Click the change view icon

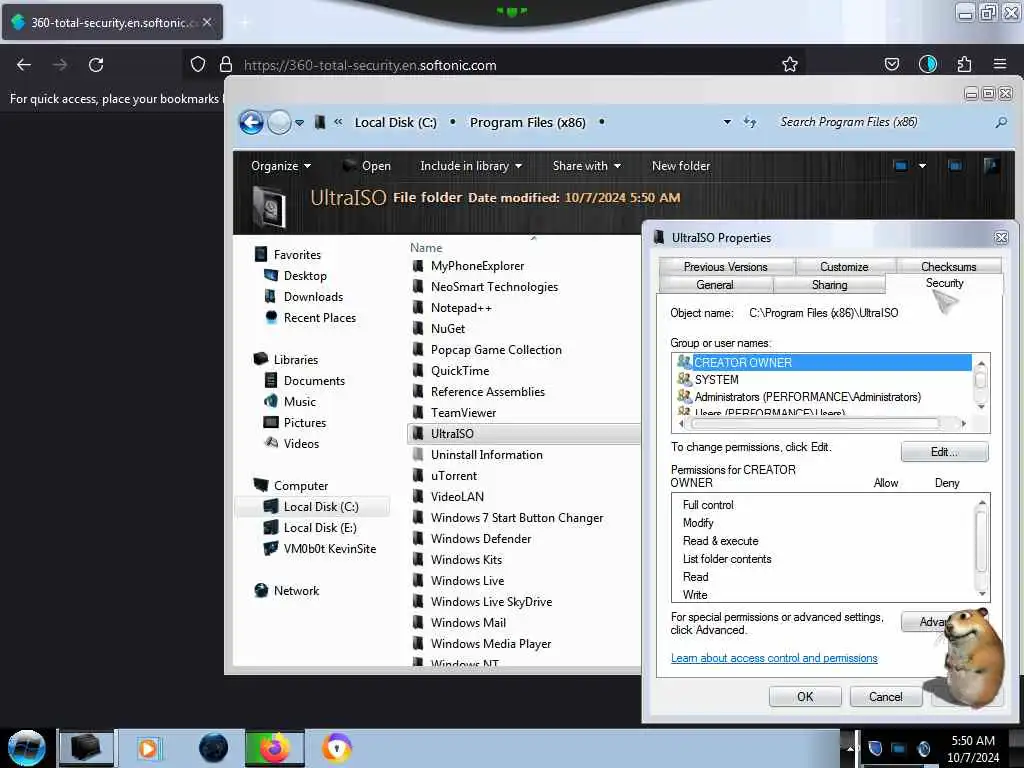point(901,166)
